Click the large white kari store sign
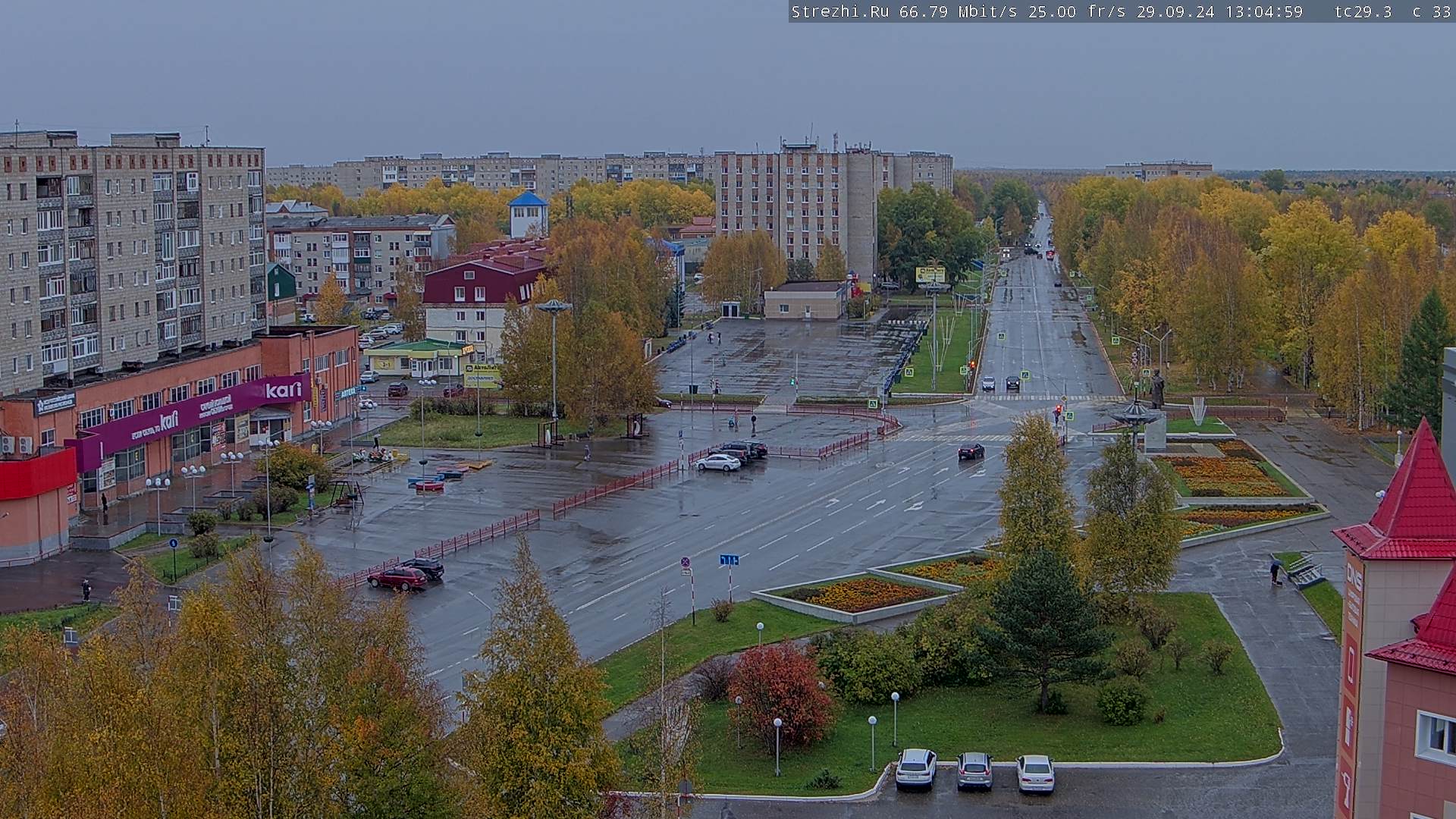Screen dimensions: 1456x819 284,391
